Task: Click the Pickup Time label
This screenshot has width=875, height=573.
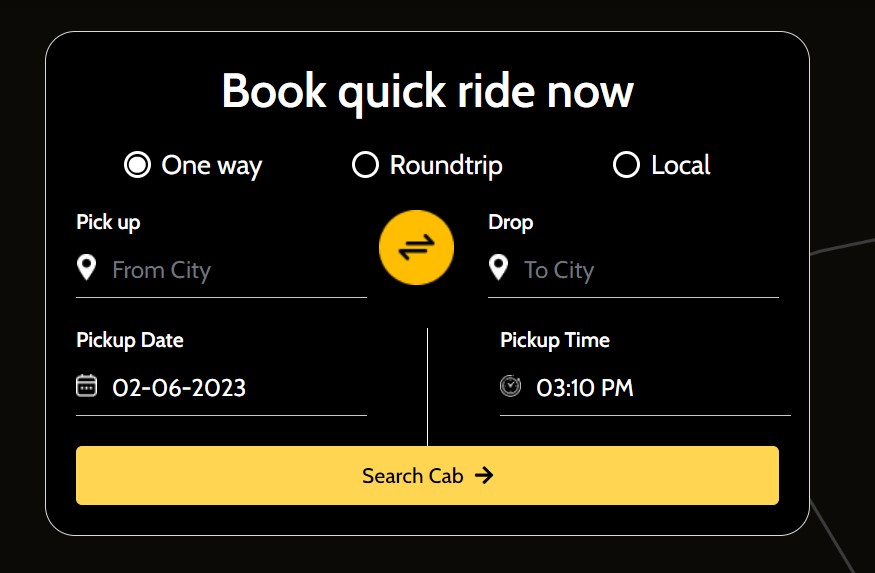Action: click(x=555, y=340)
